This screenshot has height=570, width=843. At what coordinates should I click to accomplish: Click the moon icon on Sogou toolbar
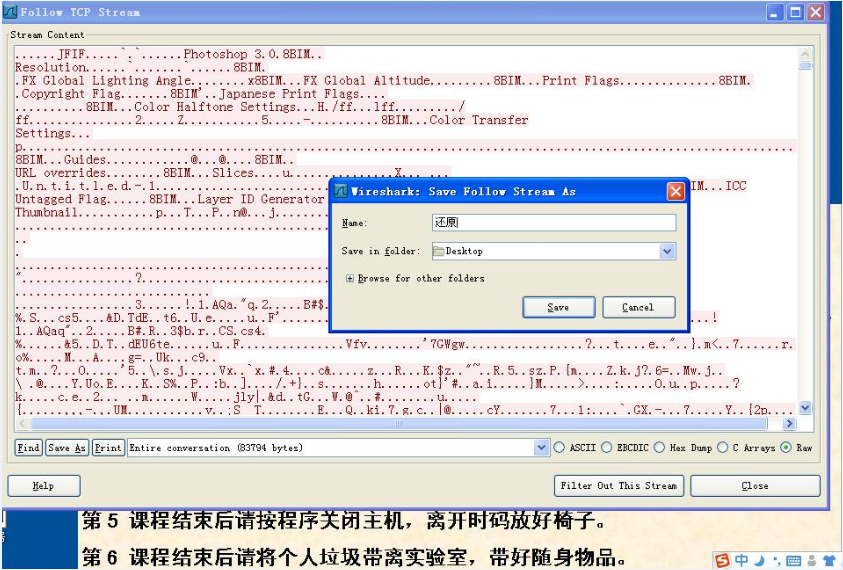pos(759,561)
